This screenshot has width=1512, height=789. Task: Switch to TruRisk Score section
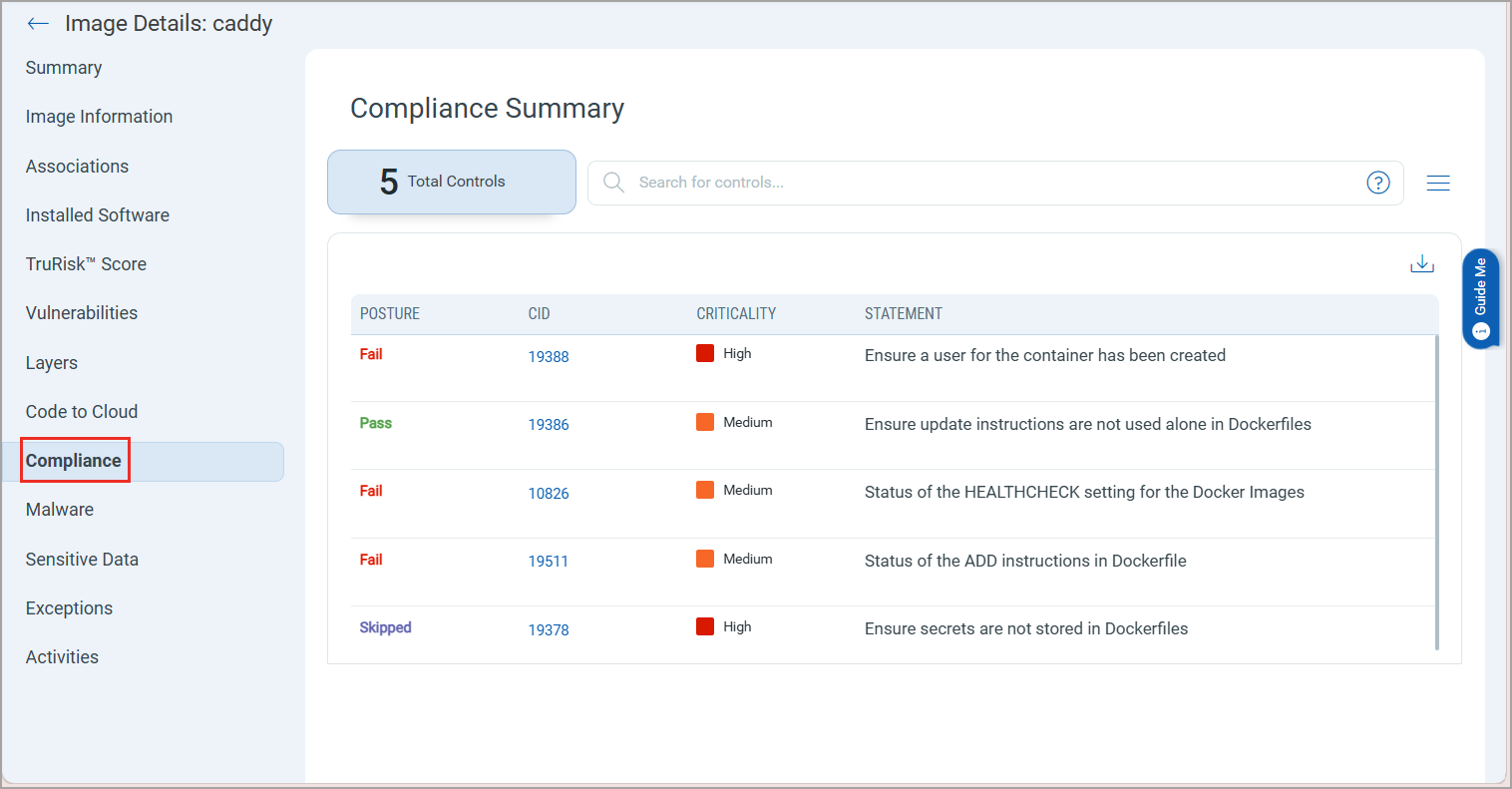point(86,264)
